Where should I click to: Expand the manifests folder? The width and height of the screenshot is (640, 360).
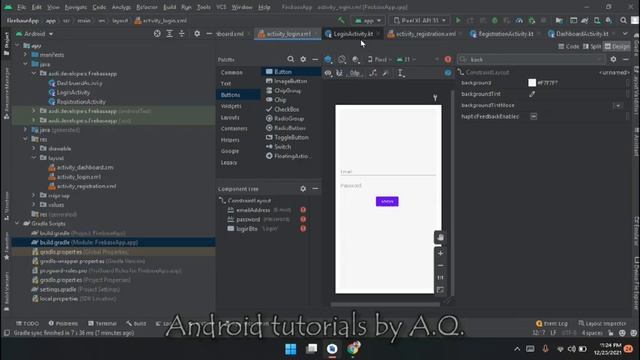tap(25, 55)
